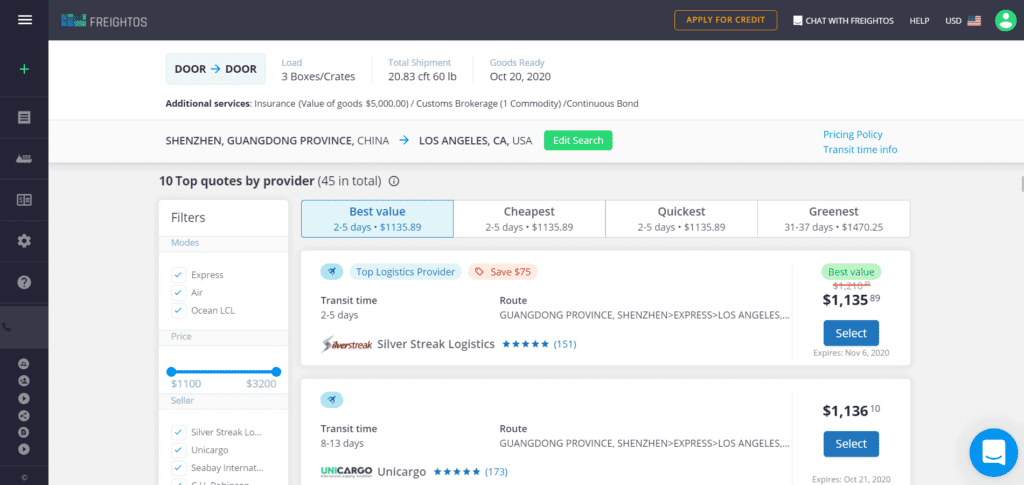Image resolution: width=1024 pixels, height=485 pixels.
Task: Click the chat icon beside Chat with Freightos
Action: click(x=797, y=21)
